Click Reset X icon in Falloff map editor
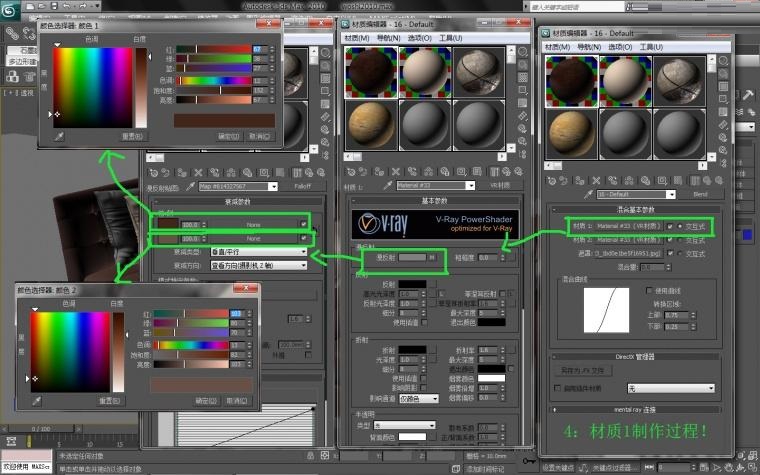 tap(198, 173)
